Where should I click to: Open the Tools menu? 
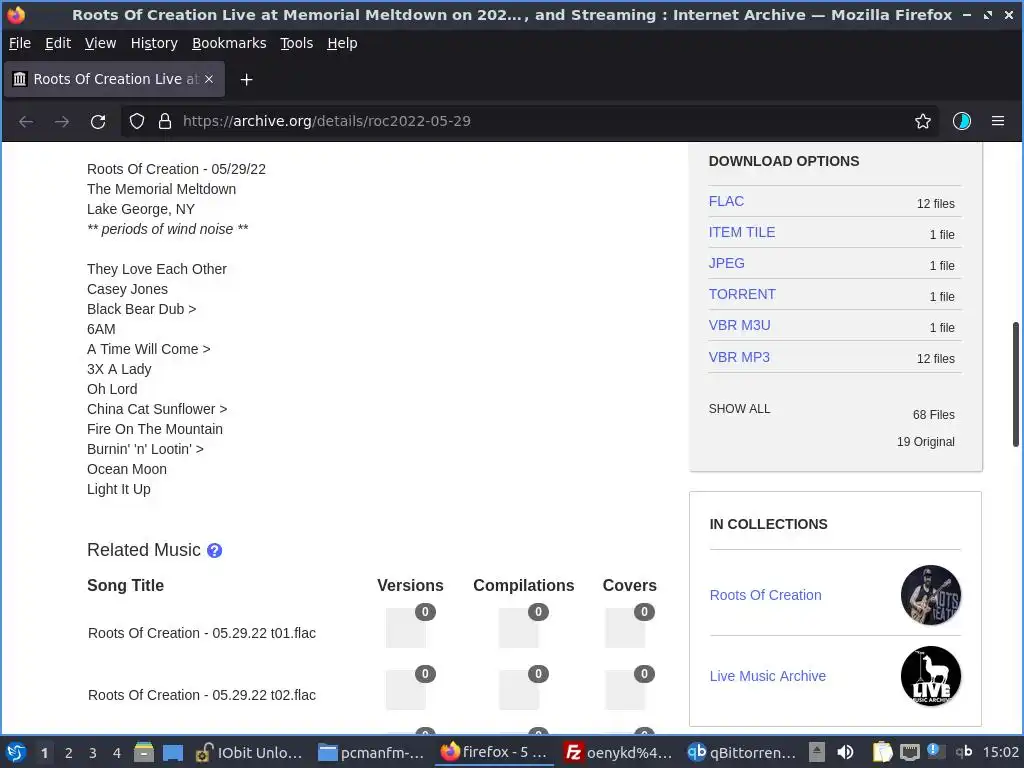tap(296, 43)
